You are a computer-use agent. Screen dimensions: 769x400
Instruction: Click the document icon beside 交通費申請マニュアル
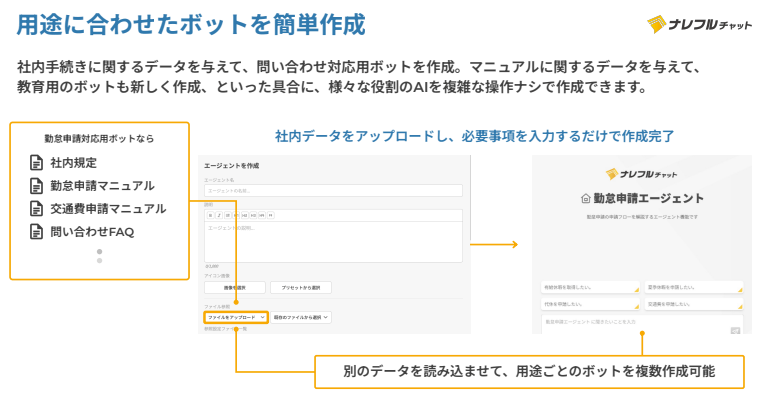36,209
